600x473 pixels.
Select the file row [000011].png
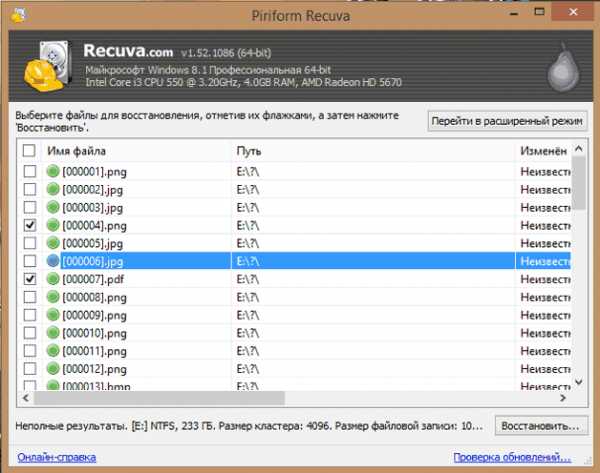click(x=294, y=351)
